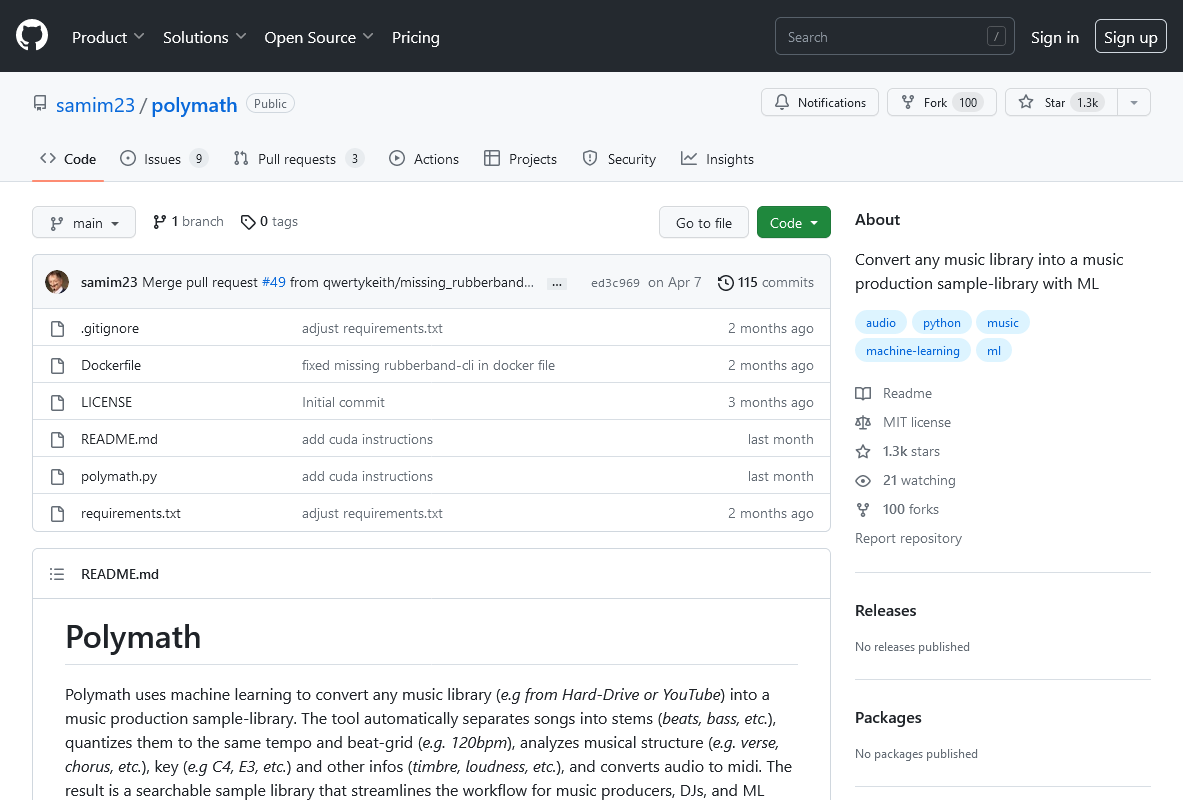The image size is (1200, 800).
Task: Open the polymath.py file
Action: (x=119, y=476)
